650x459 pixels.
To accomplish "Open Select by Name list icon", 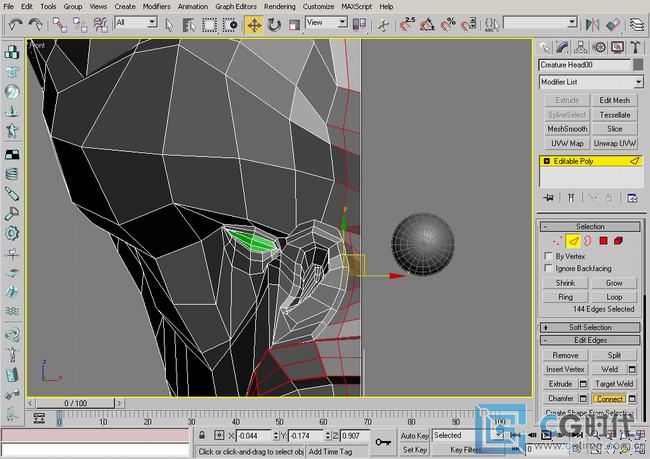I will point(189,25).
